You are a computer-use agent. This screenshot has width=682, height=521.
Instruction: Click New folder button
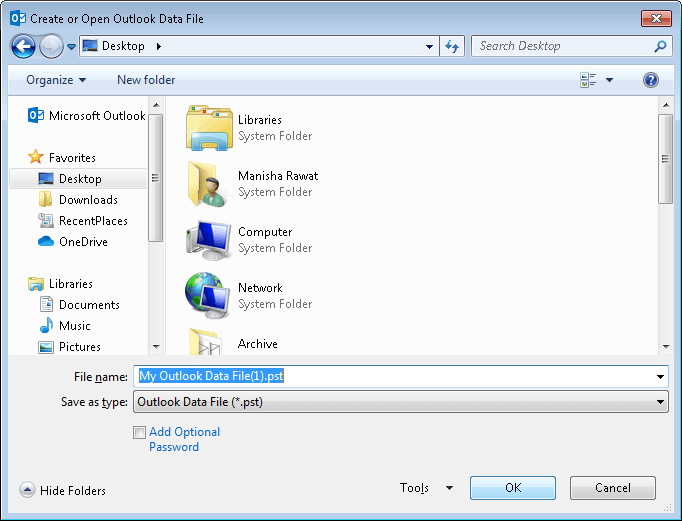146,80
